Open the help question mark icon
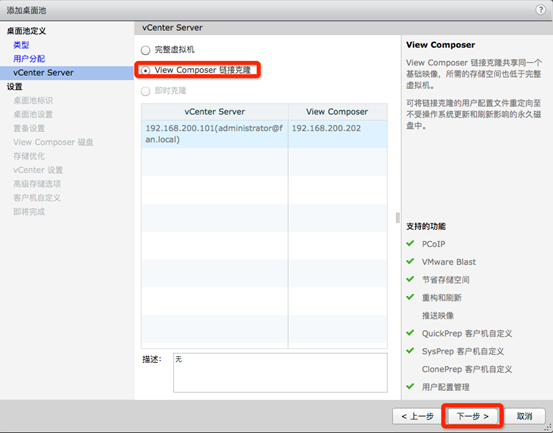Image resolution: width=553 pixels, height=433 pixels. click(x=540, y=10)
